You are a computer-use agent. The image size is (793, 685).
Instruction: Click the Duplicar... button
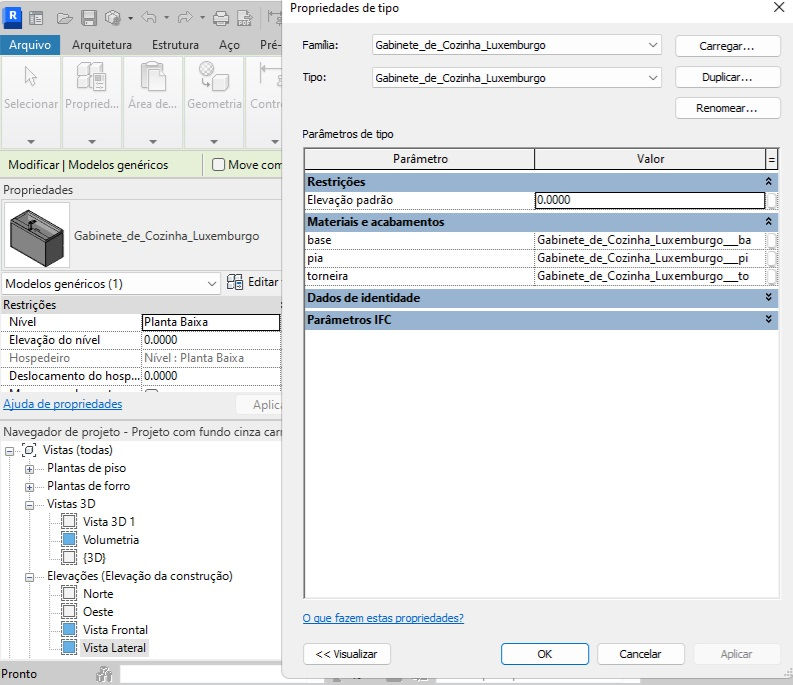click(727, 77)
